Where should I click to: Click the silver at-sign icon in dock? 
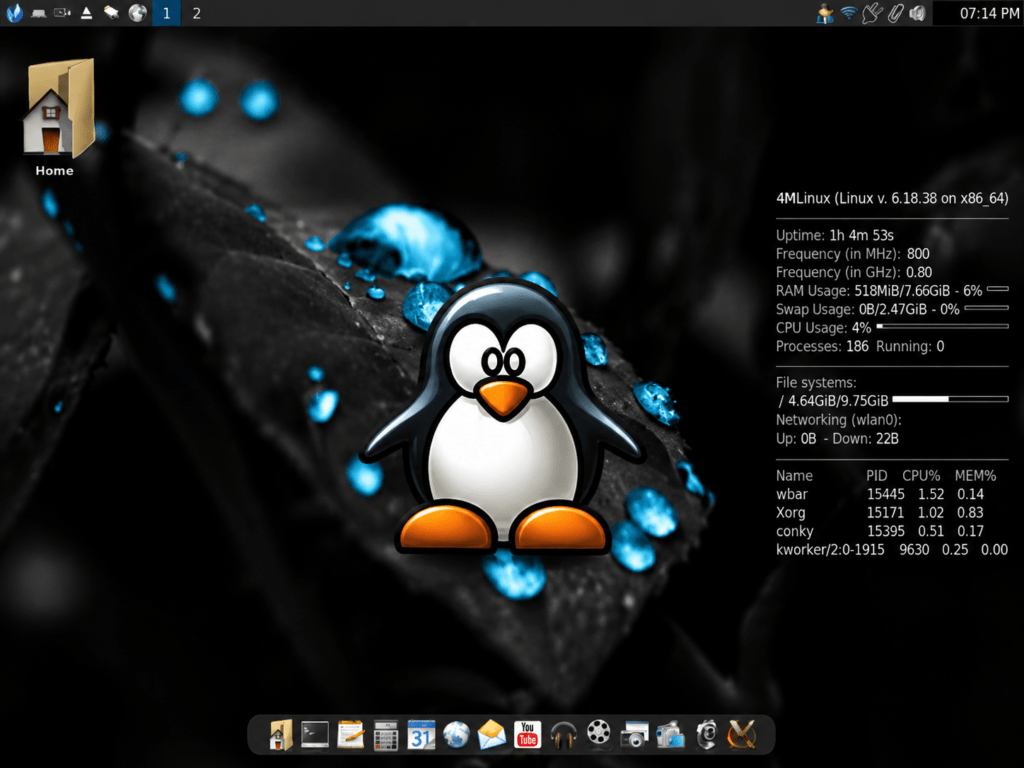(x=706, y=735)
